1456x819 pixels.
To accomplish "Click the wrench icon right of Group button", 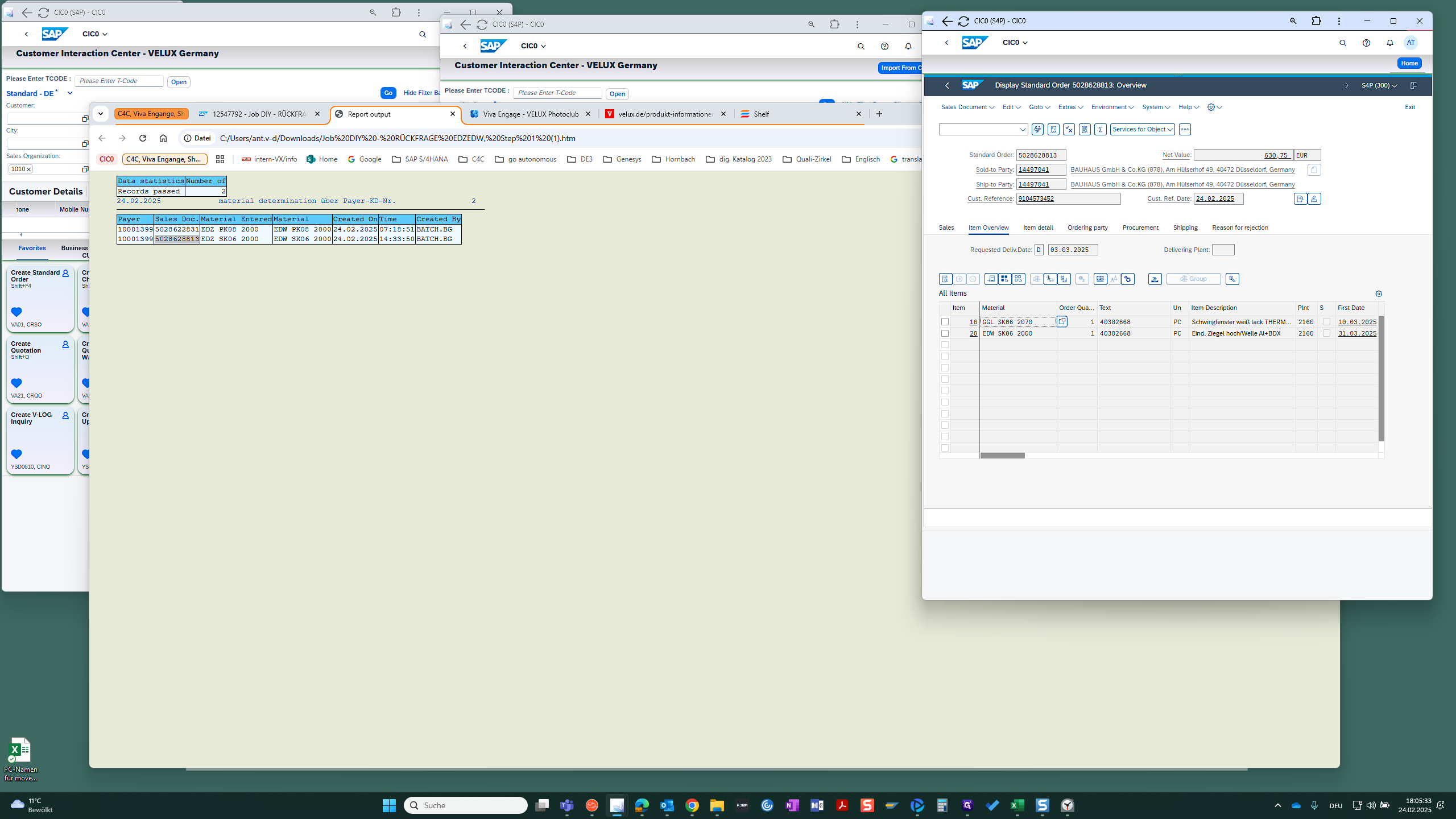I will click(1232, 279).
